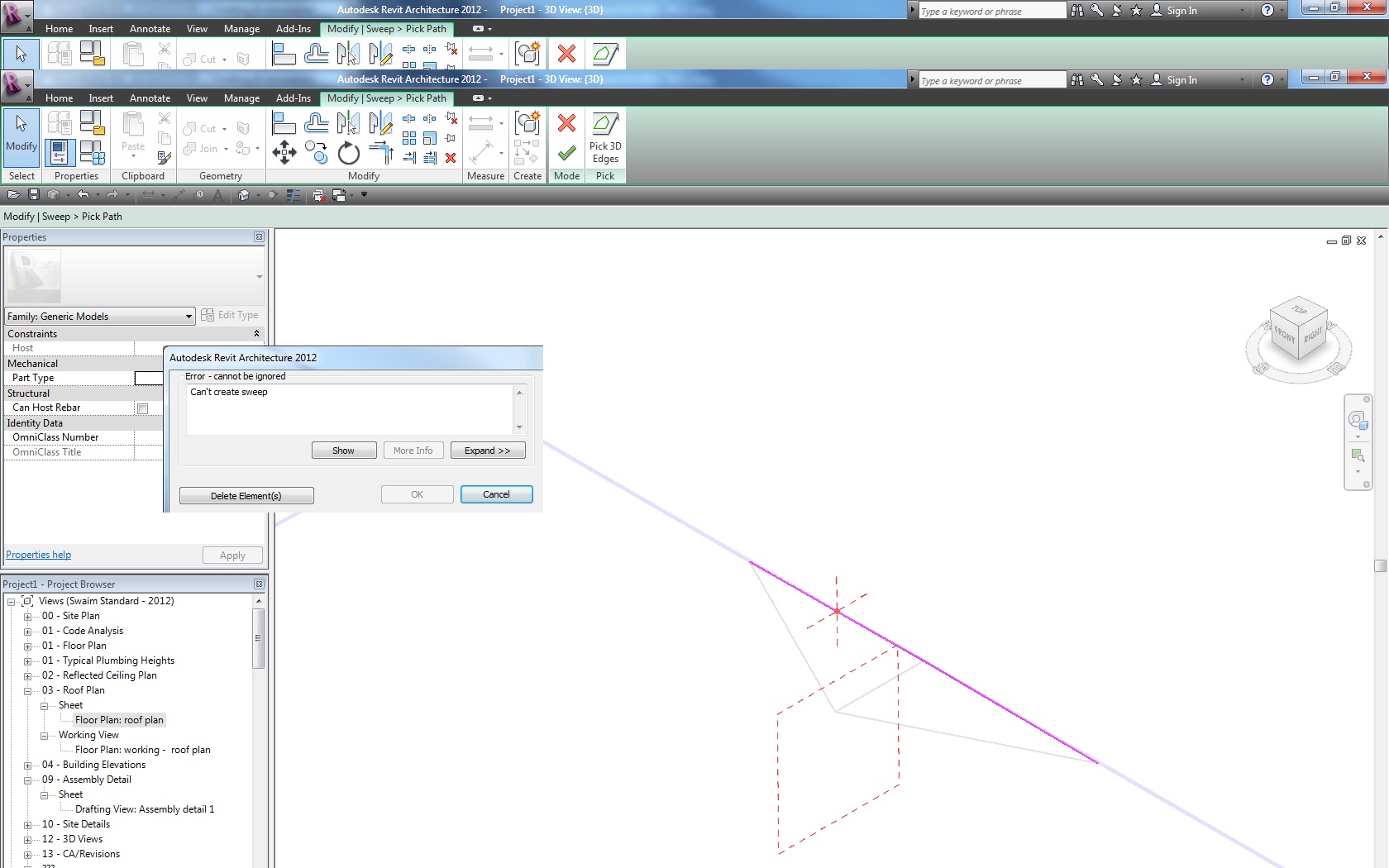
Task: Collapse the Views (Swaim Standard - 2012) node
Action: tap(12, 601)
